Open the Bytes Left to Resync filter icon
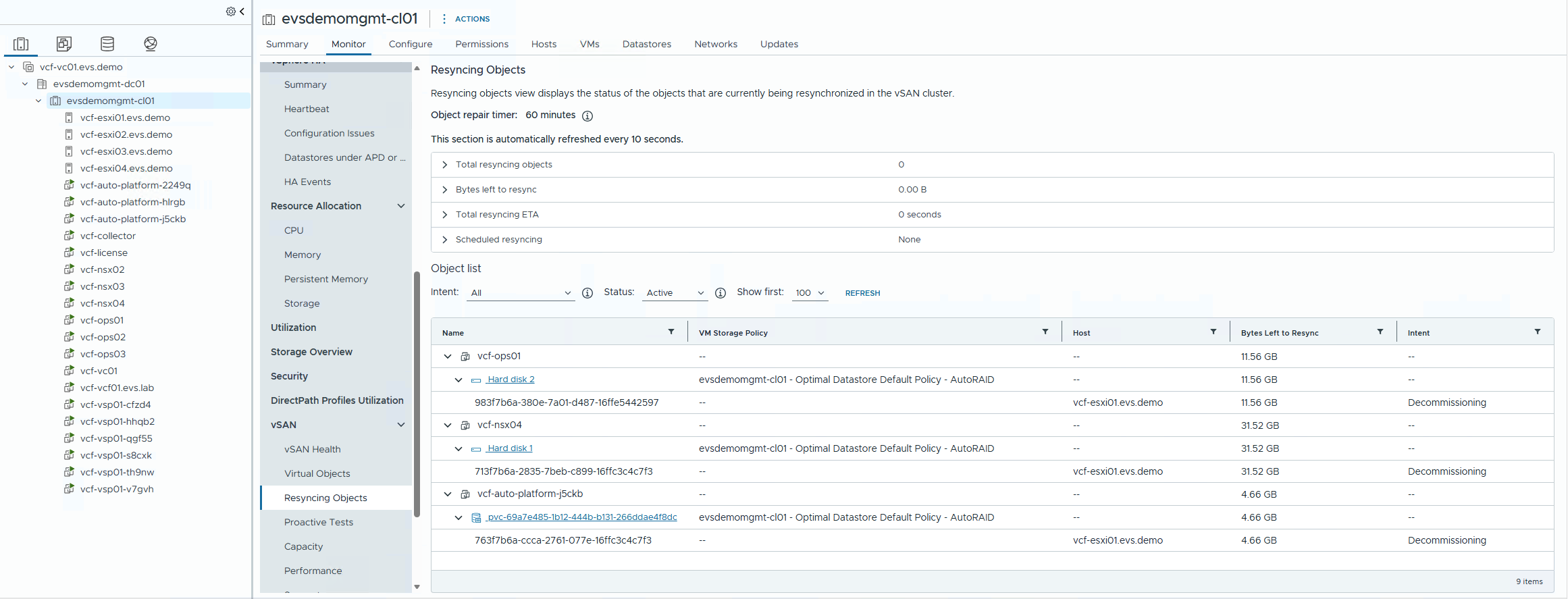Image resolution: width=1568 pixels, height=599 pixels. click(1380, 332)
